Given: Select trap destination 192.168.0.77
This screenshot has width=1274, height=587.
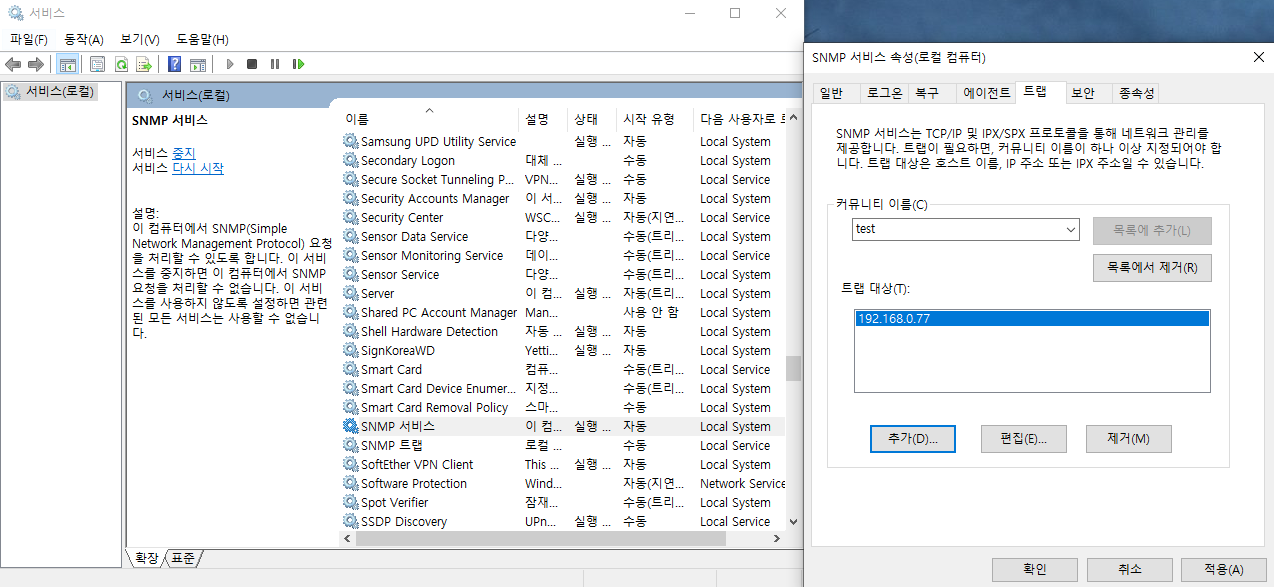Looking at the screenshot, I should click(1032, 319).
